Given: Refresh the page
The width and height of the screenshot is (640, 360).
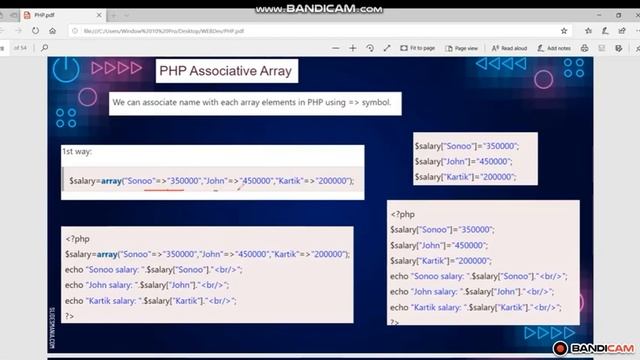Looking at the screenshot, I should (36, 31).
